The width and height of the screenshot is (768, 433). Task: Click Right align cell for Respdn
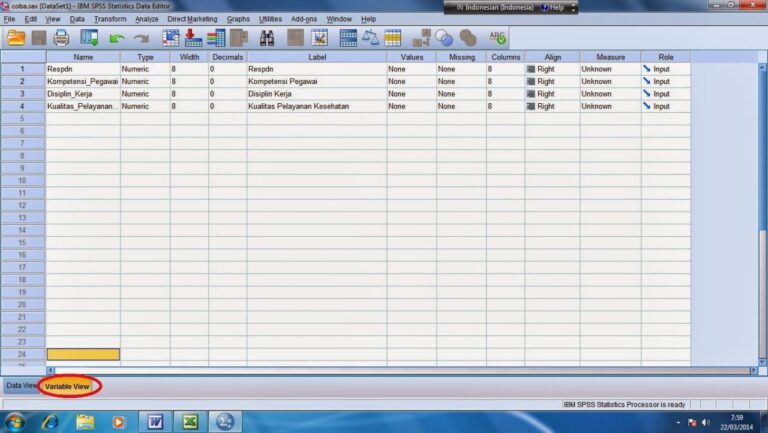552,69
